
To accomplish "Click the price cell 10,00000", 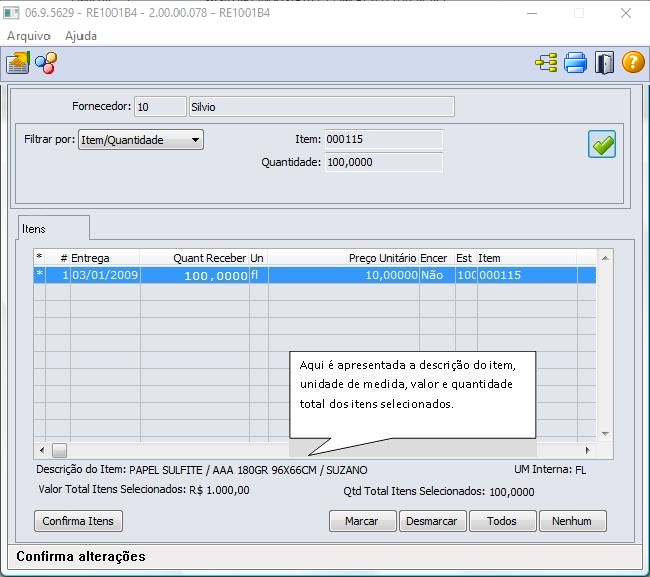I will (344, 275).
